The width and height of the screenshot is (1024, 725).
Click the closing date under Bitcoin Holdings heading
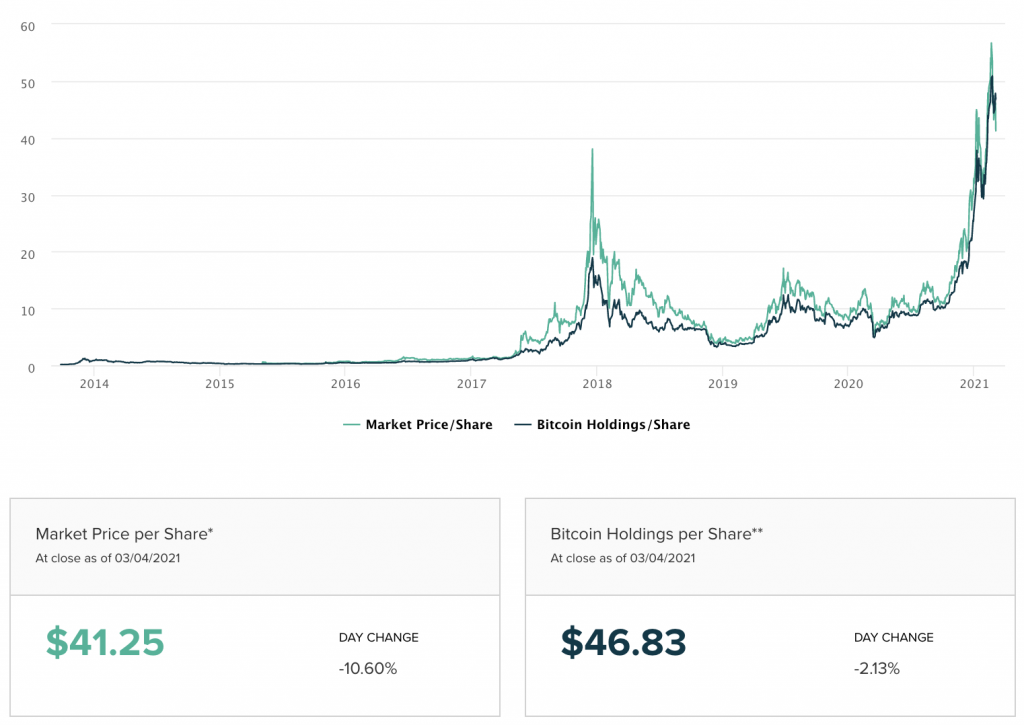[x=623, y=558]
